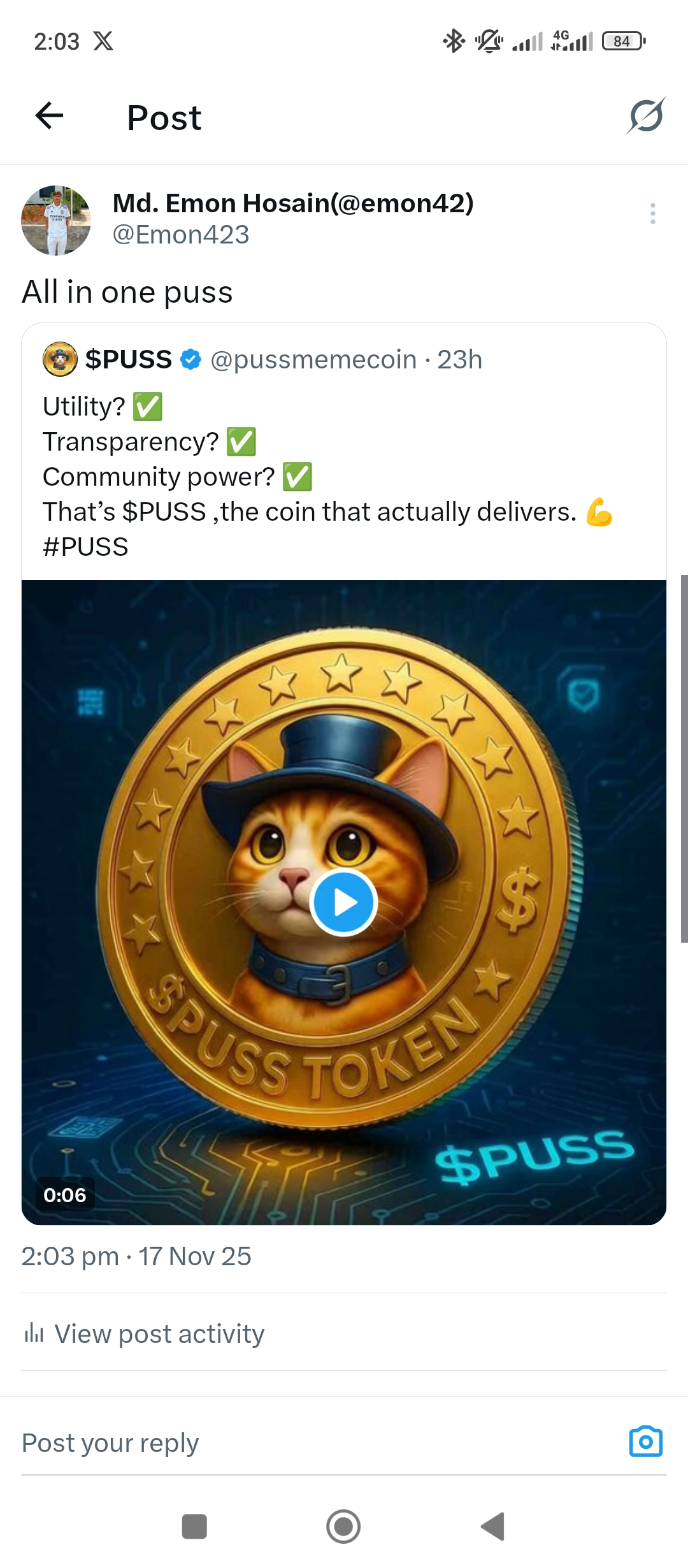
Task: Tap the back arrow beside Post
Action: click(49, 116)
